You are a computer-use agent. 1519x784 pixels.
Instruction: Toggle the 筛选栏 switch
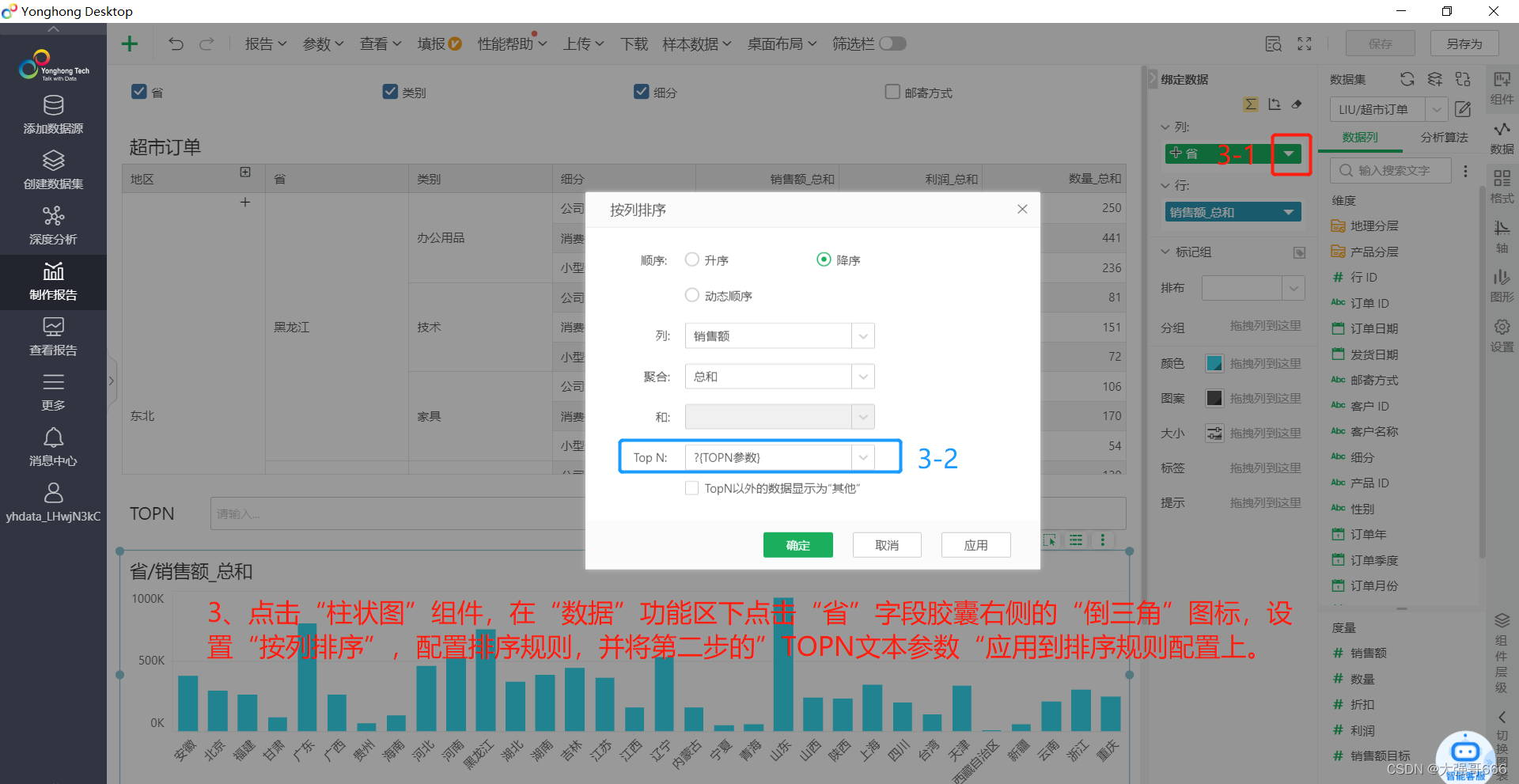click(892, 44)
